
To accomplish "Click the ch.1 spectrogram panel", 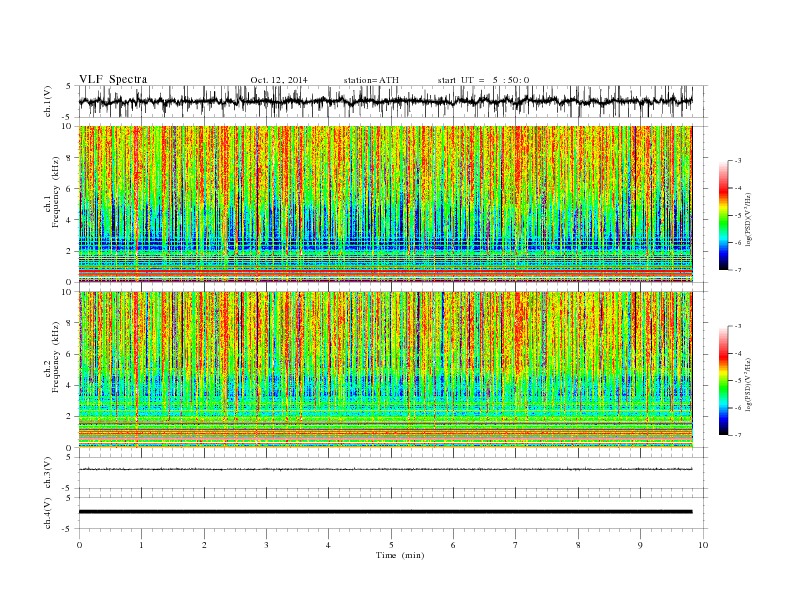I will [386, 204].
